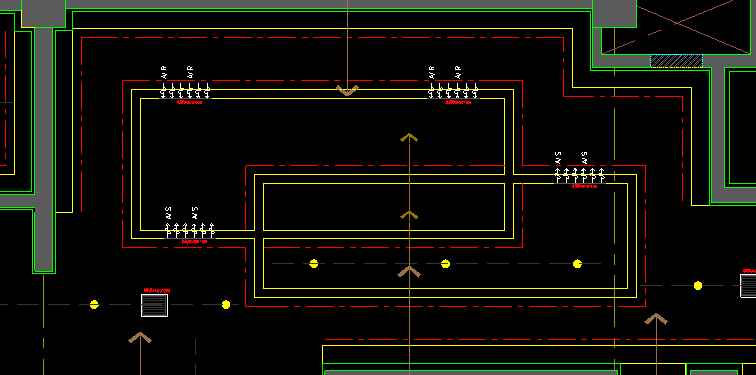Pick the large brown arrowhead between the yellow dots
This screenshot has height=375, width=756.
pyautogui.click(x=409, y=272)
